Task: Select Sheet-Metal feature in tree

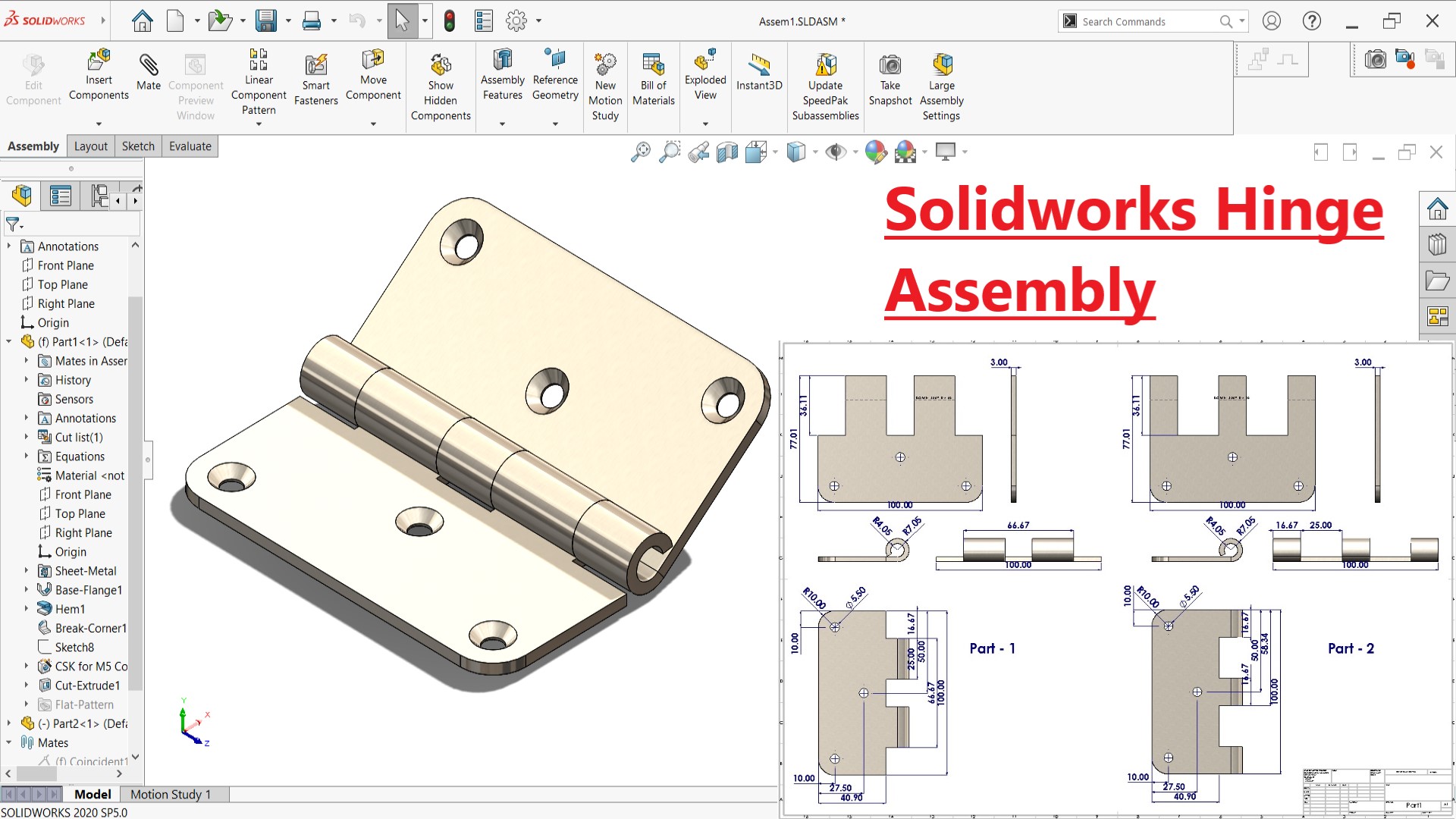Action: [x=85, y=571]
